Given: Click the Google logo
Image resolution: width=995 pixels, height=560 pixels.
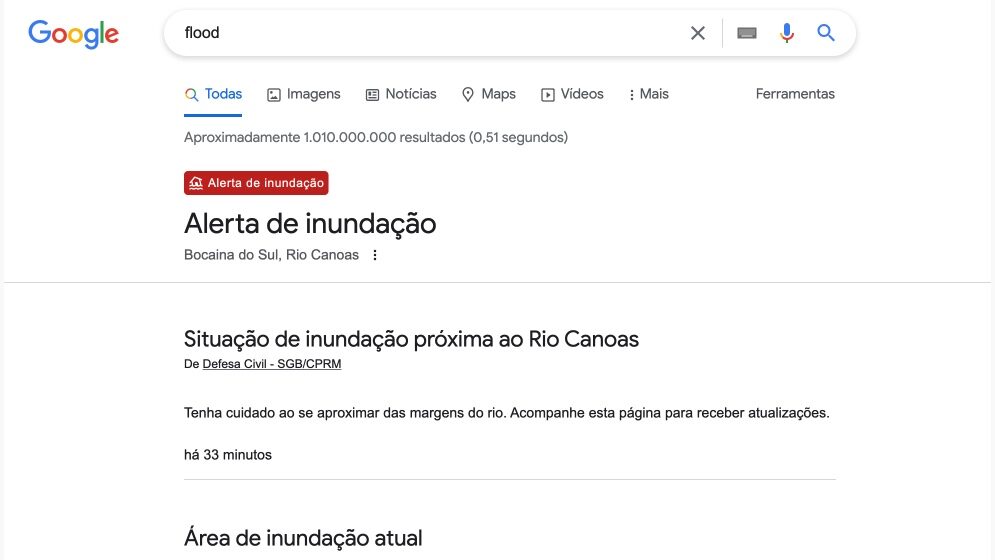Looking at the screenshot, I should (x=73, y=33).
